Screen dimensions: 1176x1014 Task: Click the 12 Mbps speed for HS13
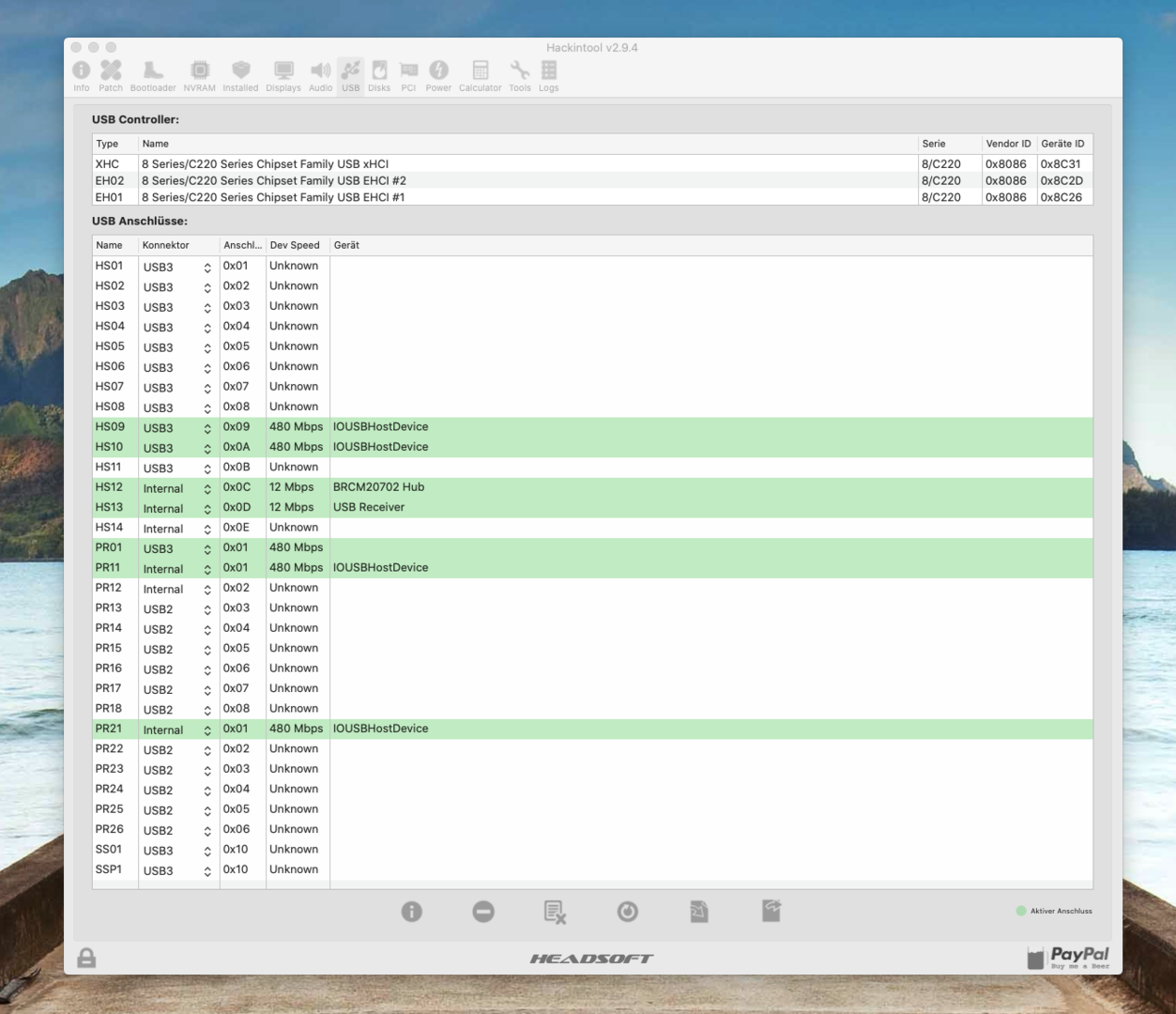pos(292,507)
